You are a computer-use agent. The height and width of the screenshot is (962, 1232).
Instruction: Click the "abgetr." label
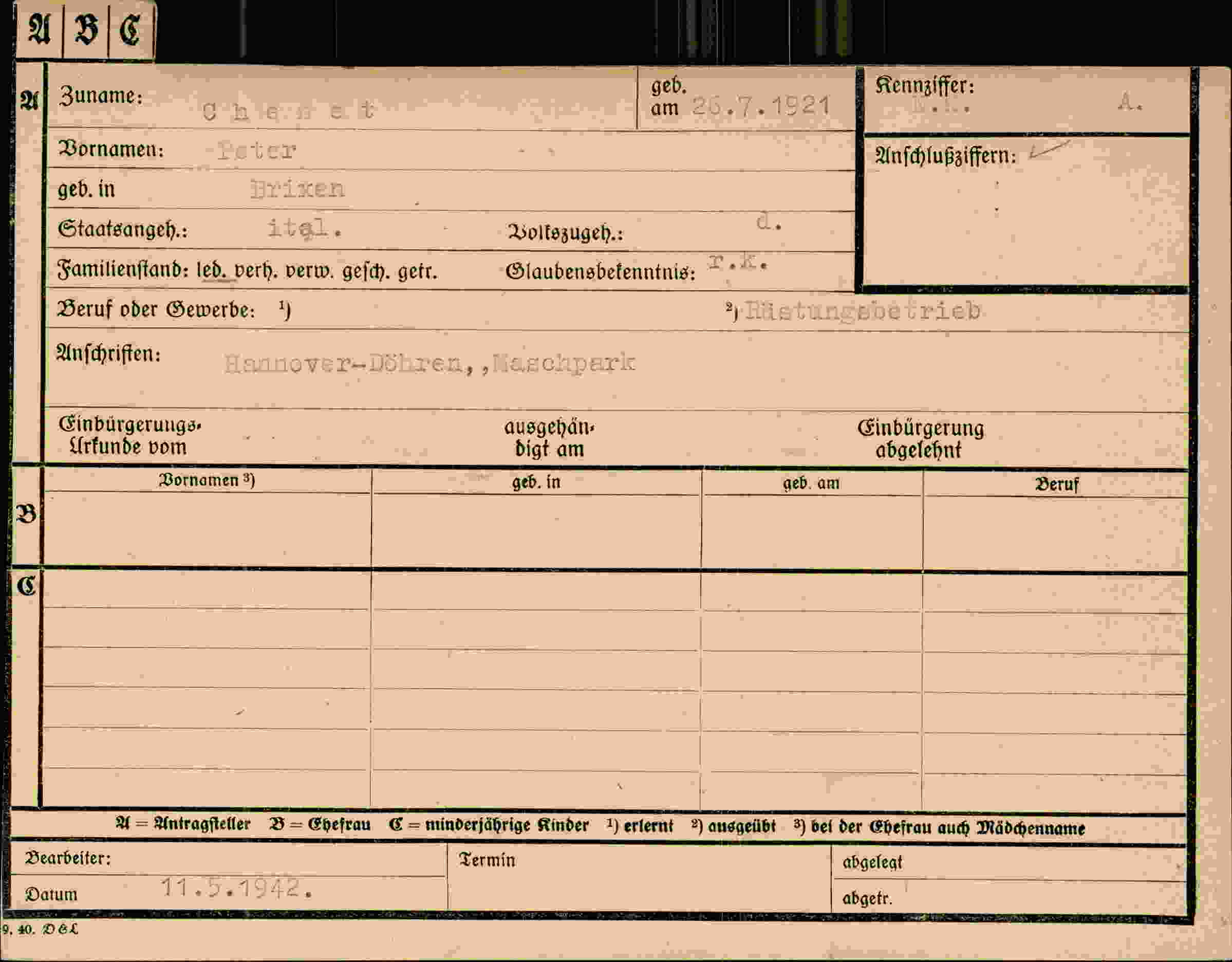868,898
